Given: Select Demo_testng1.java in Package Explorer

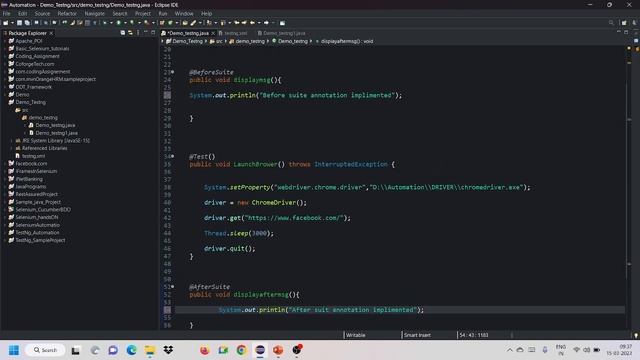Looking at the screenshot, I should point(56,133).
